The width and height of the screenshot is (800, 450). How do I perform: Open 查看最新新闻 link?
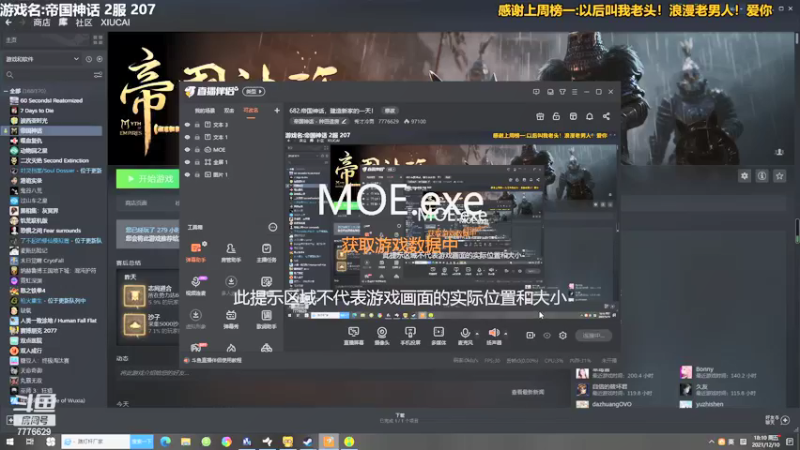point(528,392)
